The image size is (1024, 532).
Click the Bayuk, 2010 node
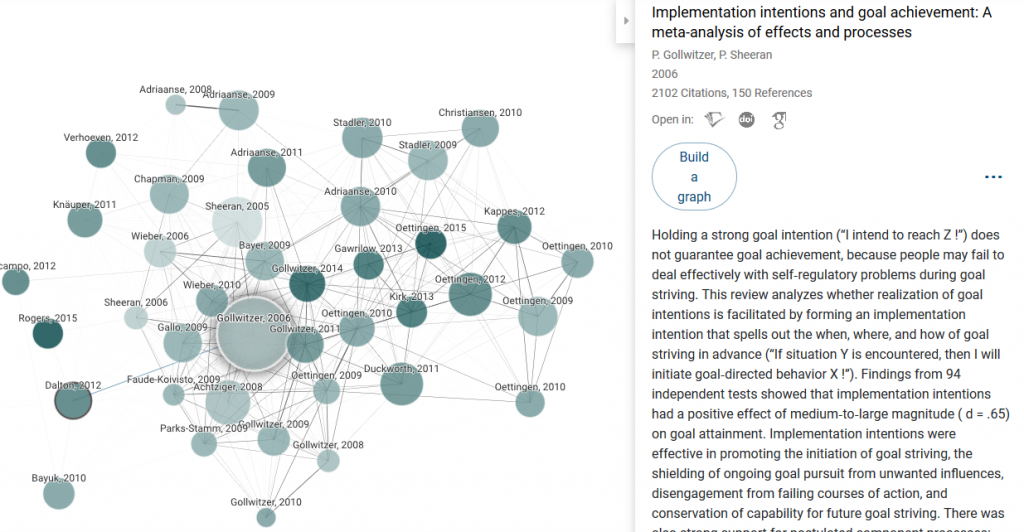pos(59,494)
